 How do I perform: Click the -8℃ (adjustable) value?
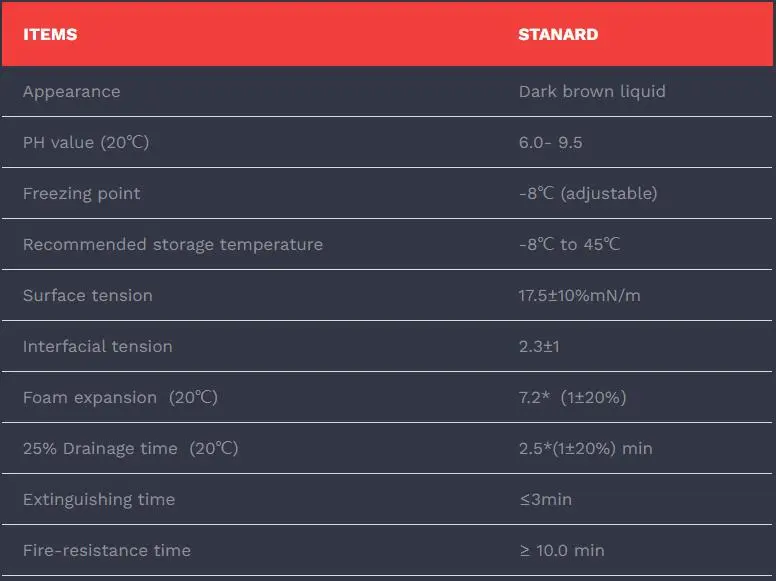(x=588, y=193)
